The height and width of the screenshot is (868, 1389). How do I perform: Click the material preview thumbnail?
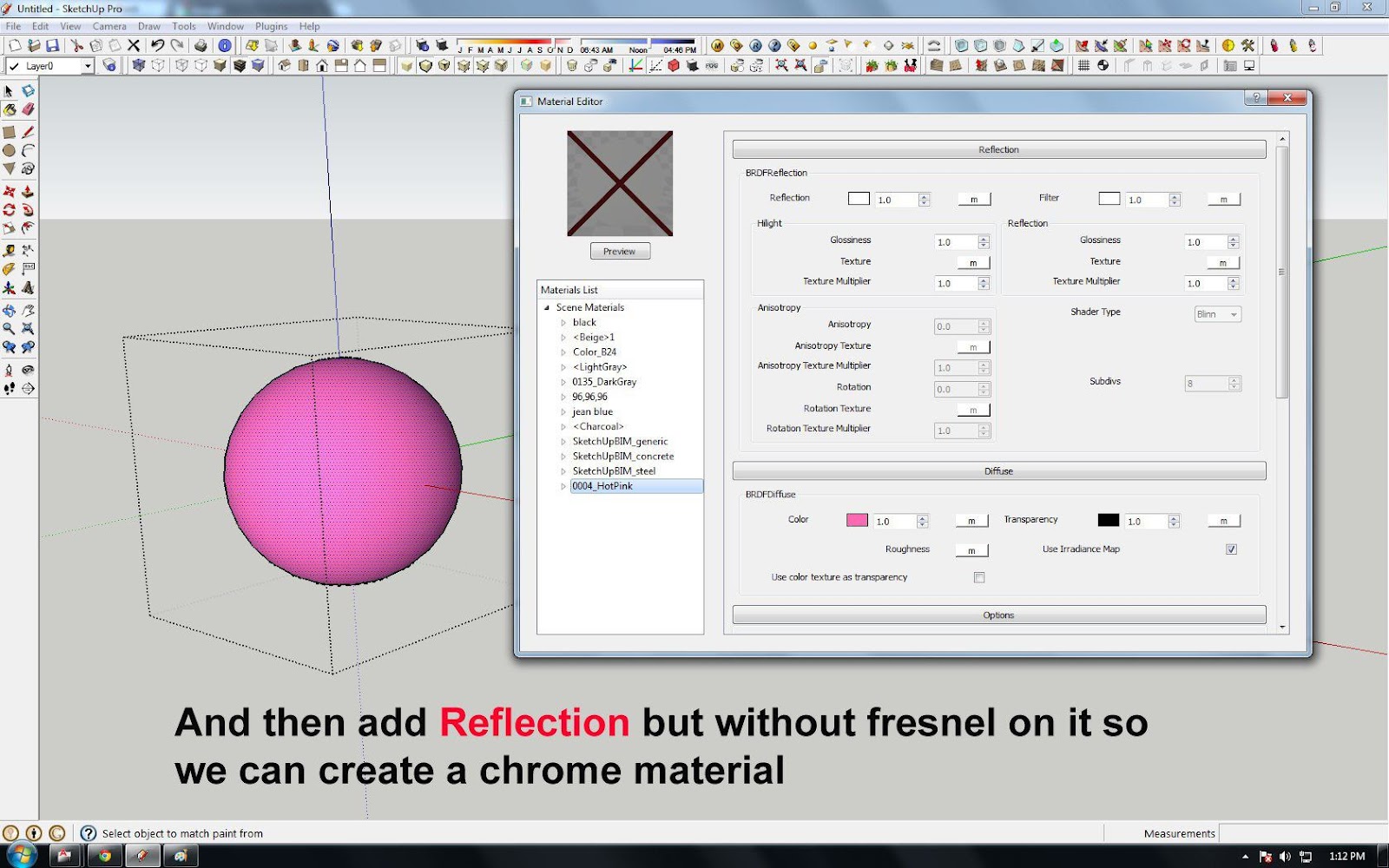[x=620, y=183]
